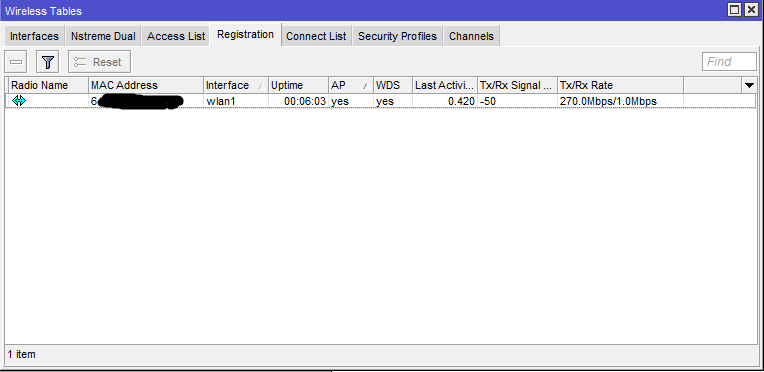The height and width of the screenshot is (372, 764).
Task: Select the wireless link icon in the row
Action: coord(19,101)
